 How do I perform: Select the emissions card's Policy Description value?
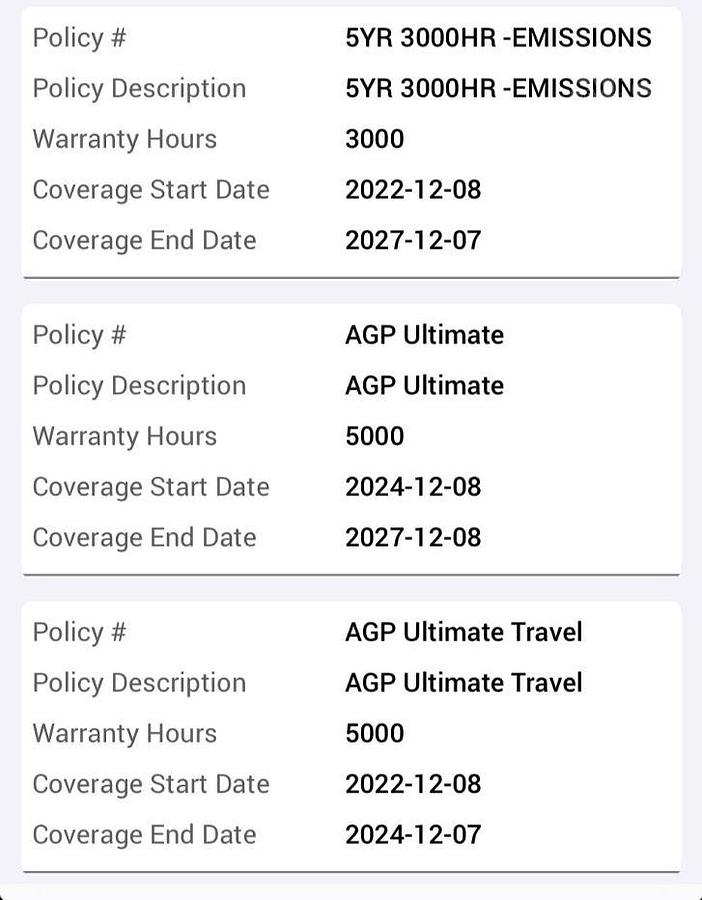[x=498, y=88]
